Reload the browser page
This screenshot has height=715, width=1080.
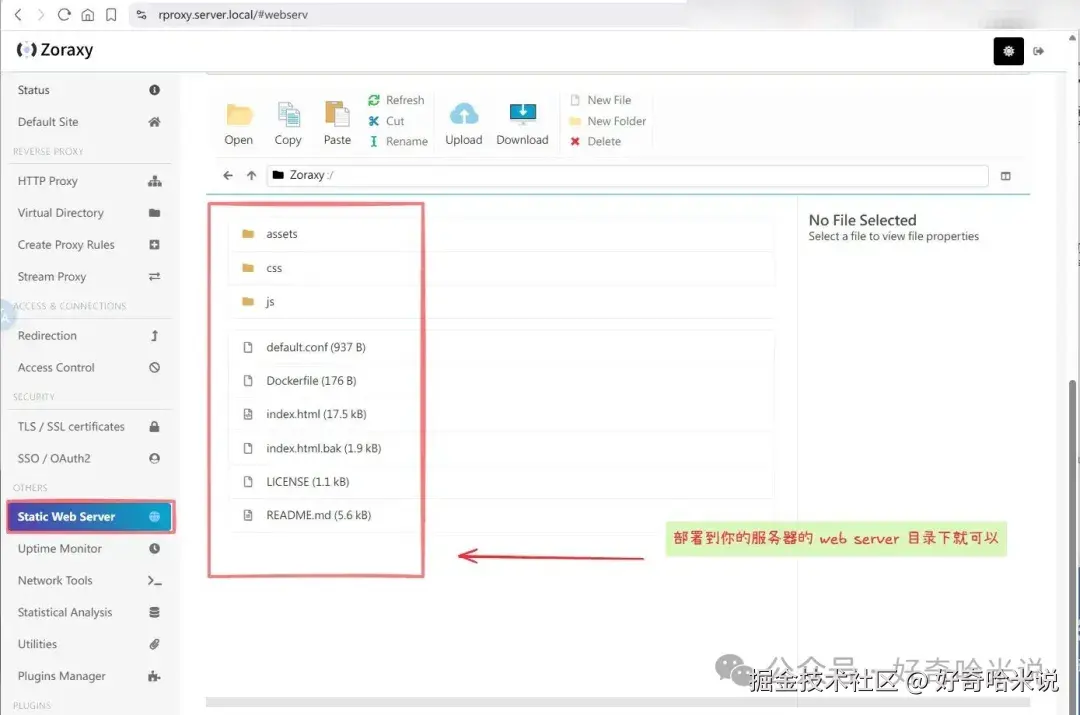[64, 14]
